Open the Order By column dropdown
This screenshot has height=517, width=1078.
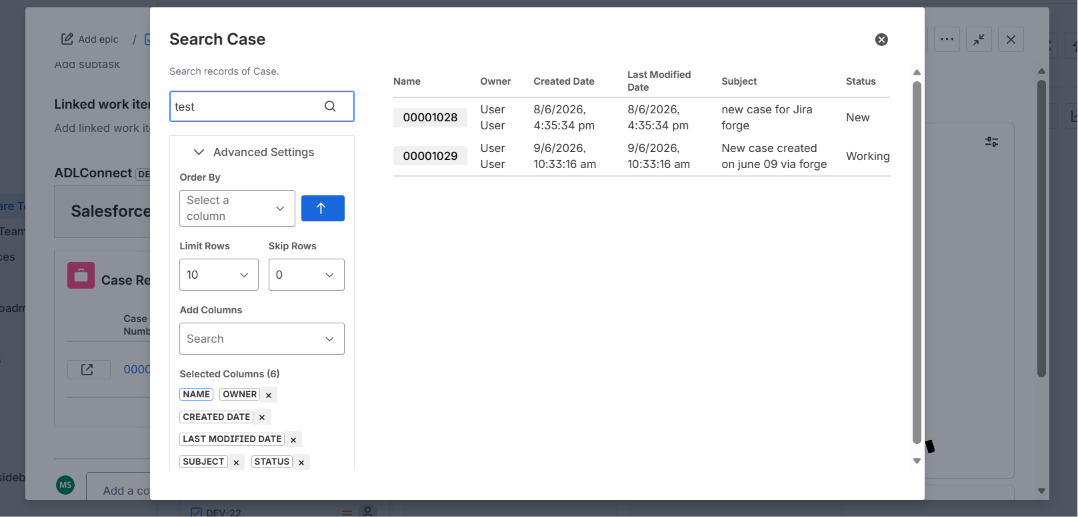[237, 208]
